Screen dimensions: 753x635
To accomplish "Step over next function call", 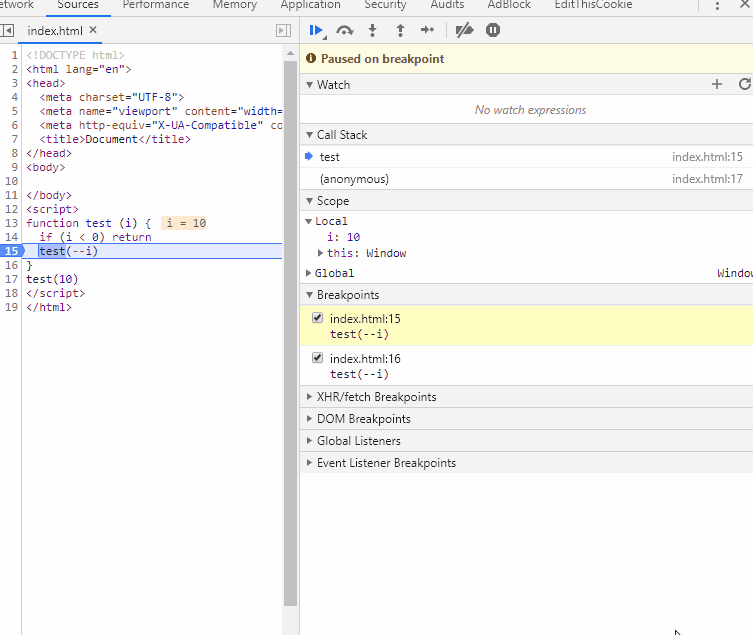I will point(345,31).
